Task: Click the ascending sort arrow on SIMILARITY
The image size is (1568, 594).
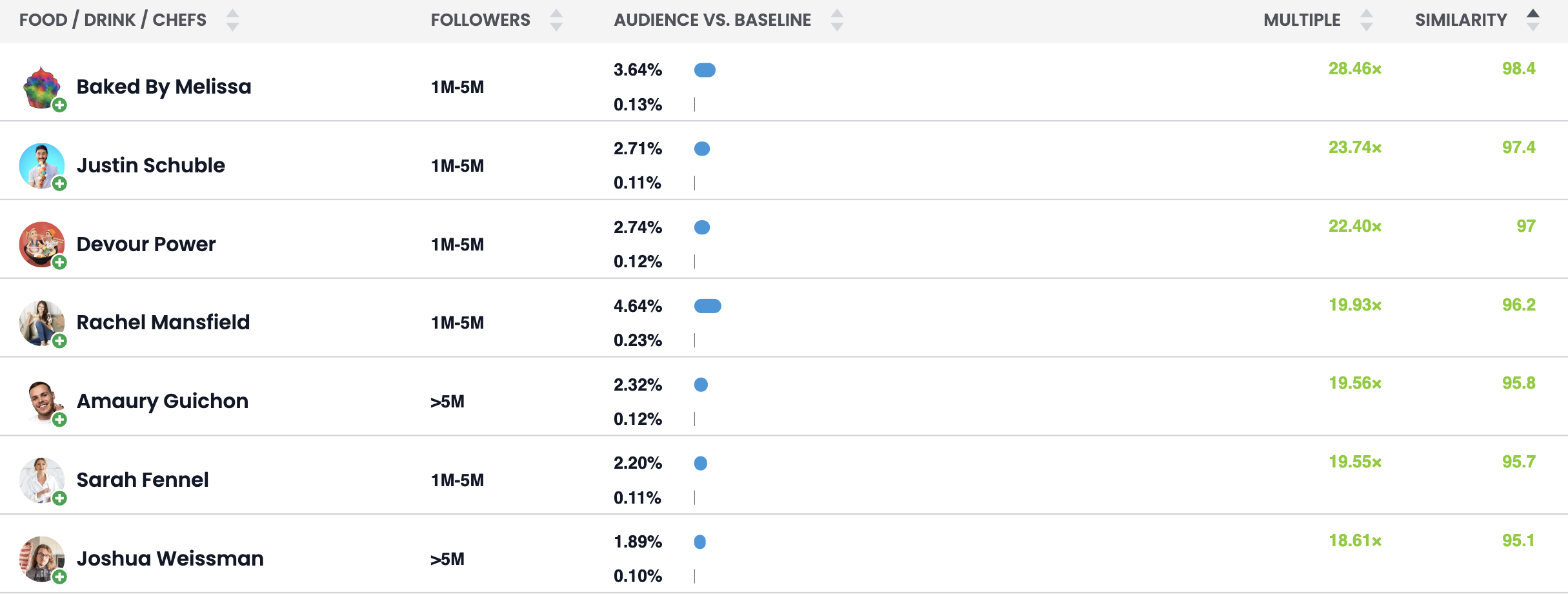Action: (1532, 13)
